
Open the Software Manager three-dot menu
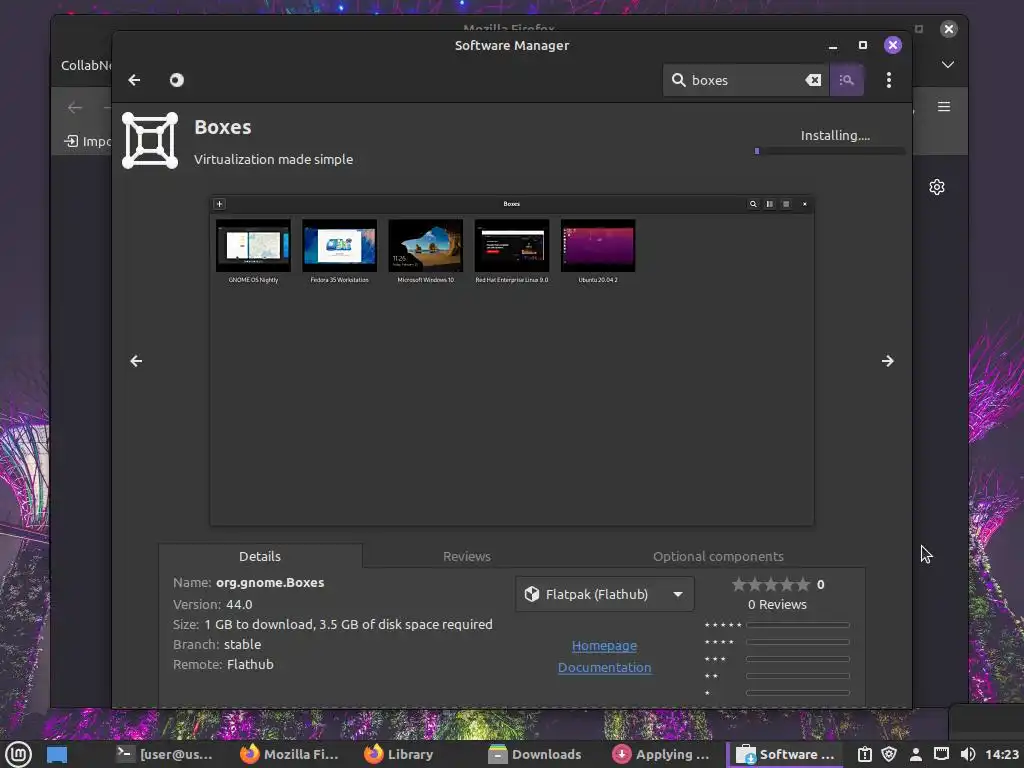click(889, 80)
